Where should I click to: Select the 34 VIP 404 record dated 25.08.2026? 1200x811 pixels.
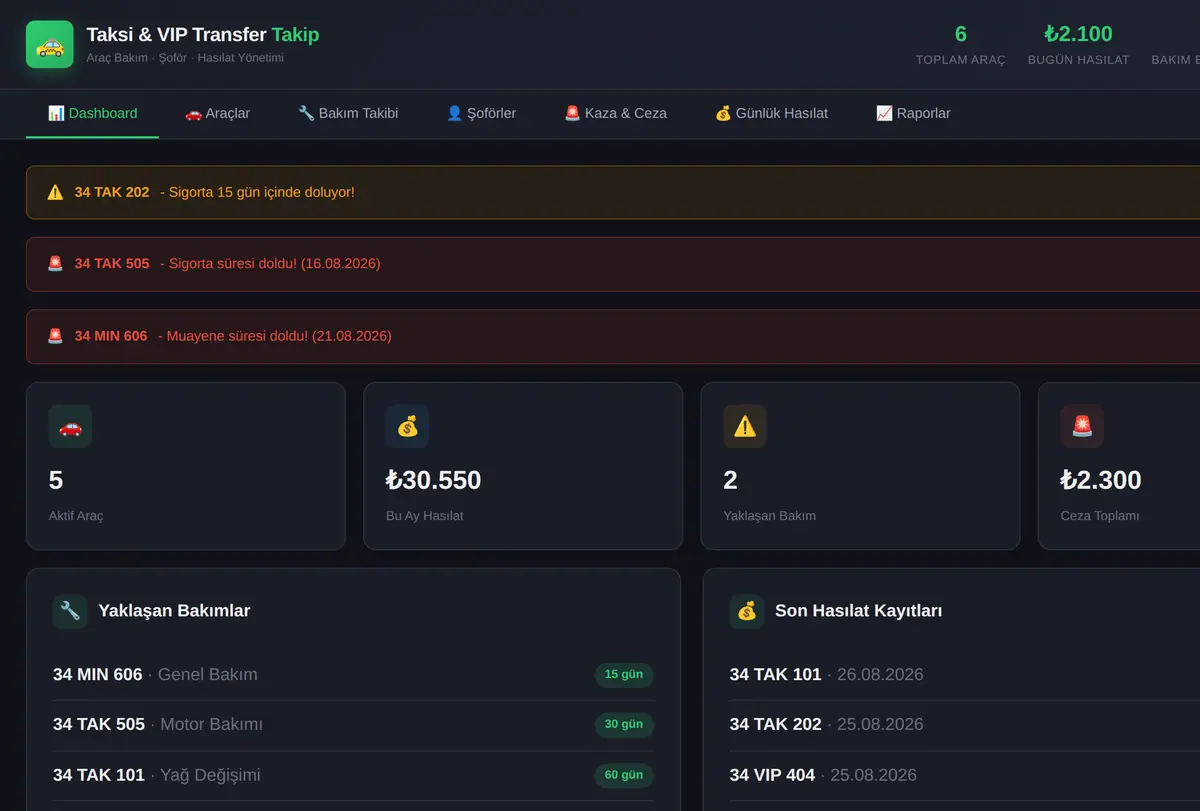pos(965,775)
